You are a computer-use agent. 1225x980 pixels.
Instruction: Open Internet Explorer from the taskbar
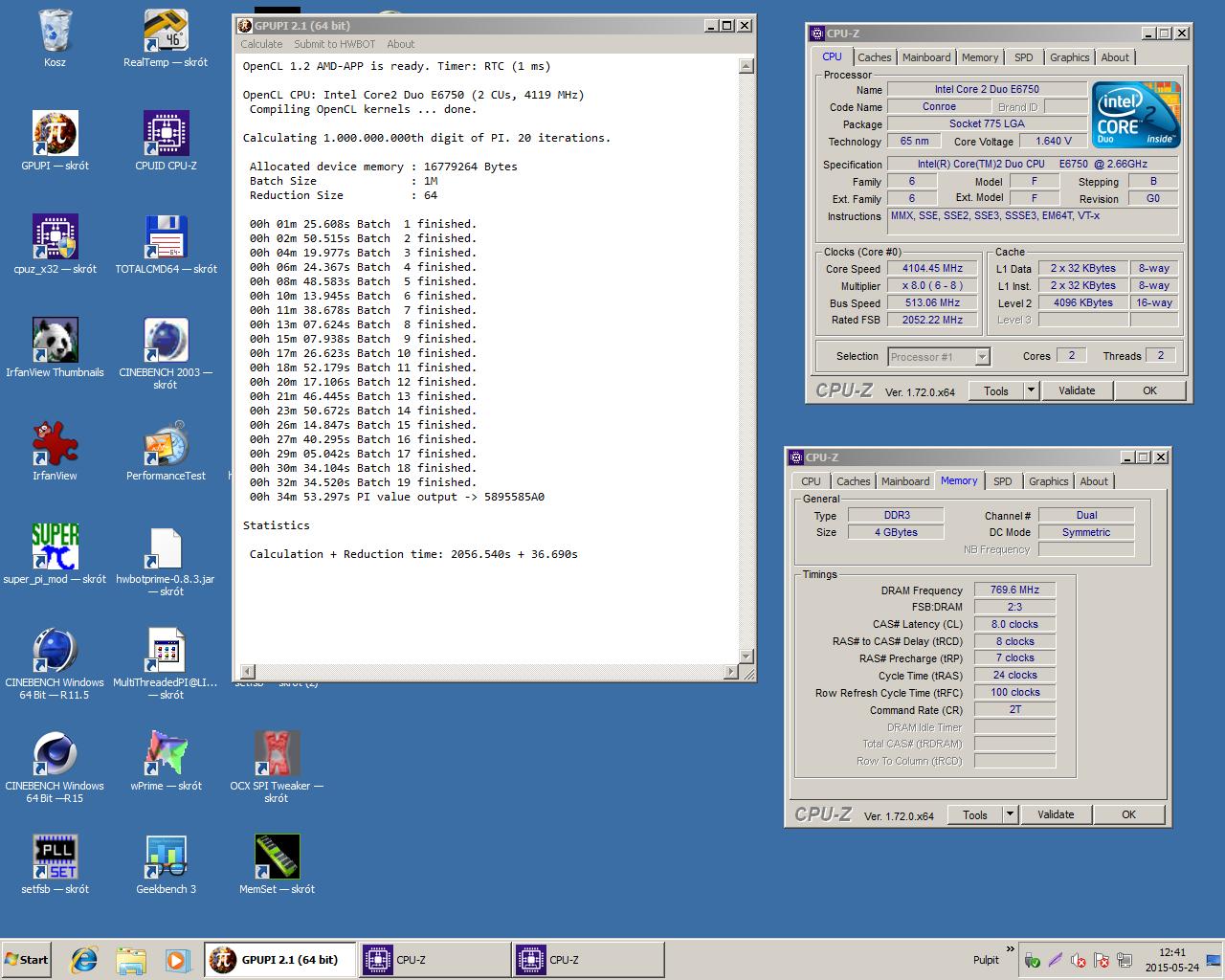[84, 959]
